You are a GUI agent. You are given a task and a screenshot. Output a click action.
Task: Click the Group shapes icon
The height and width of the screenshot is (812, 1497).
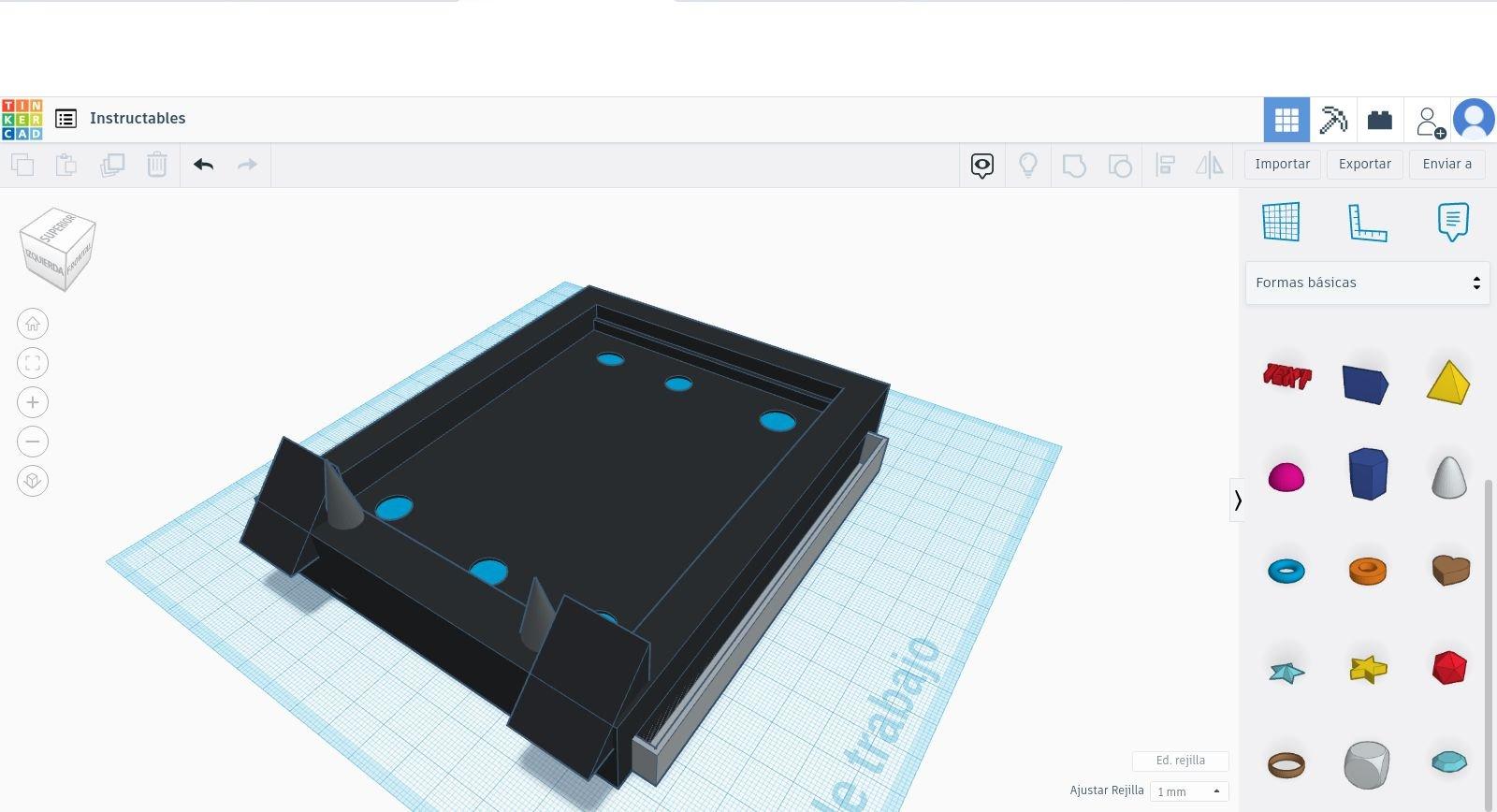click(x=1074, y=166)
